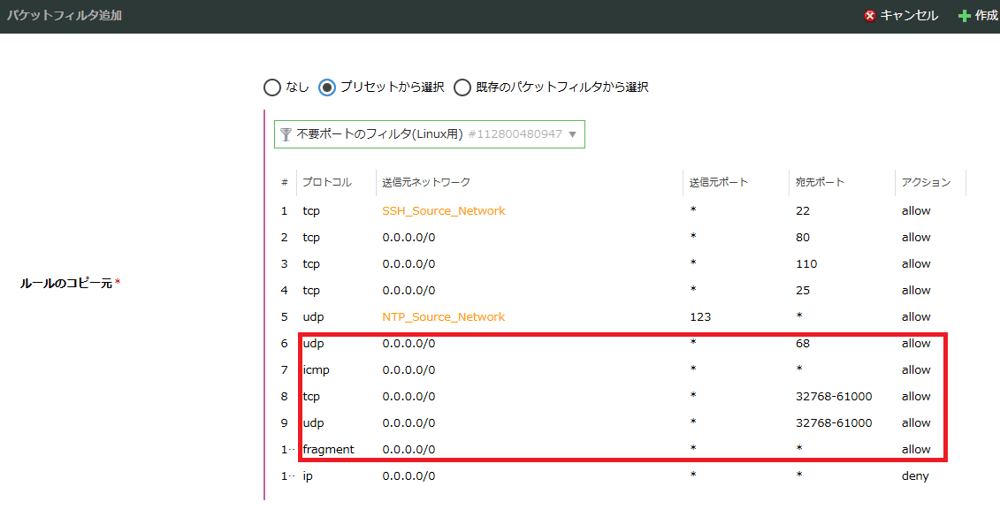Select the なし radio button

[272, 87]
